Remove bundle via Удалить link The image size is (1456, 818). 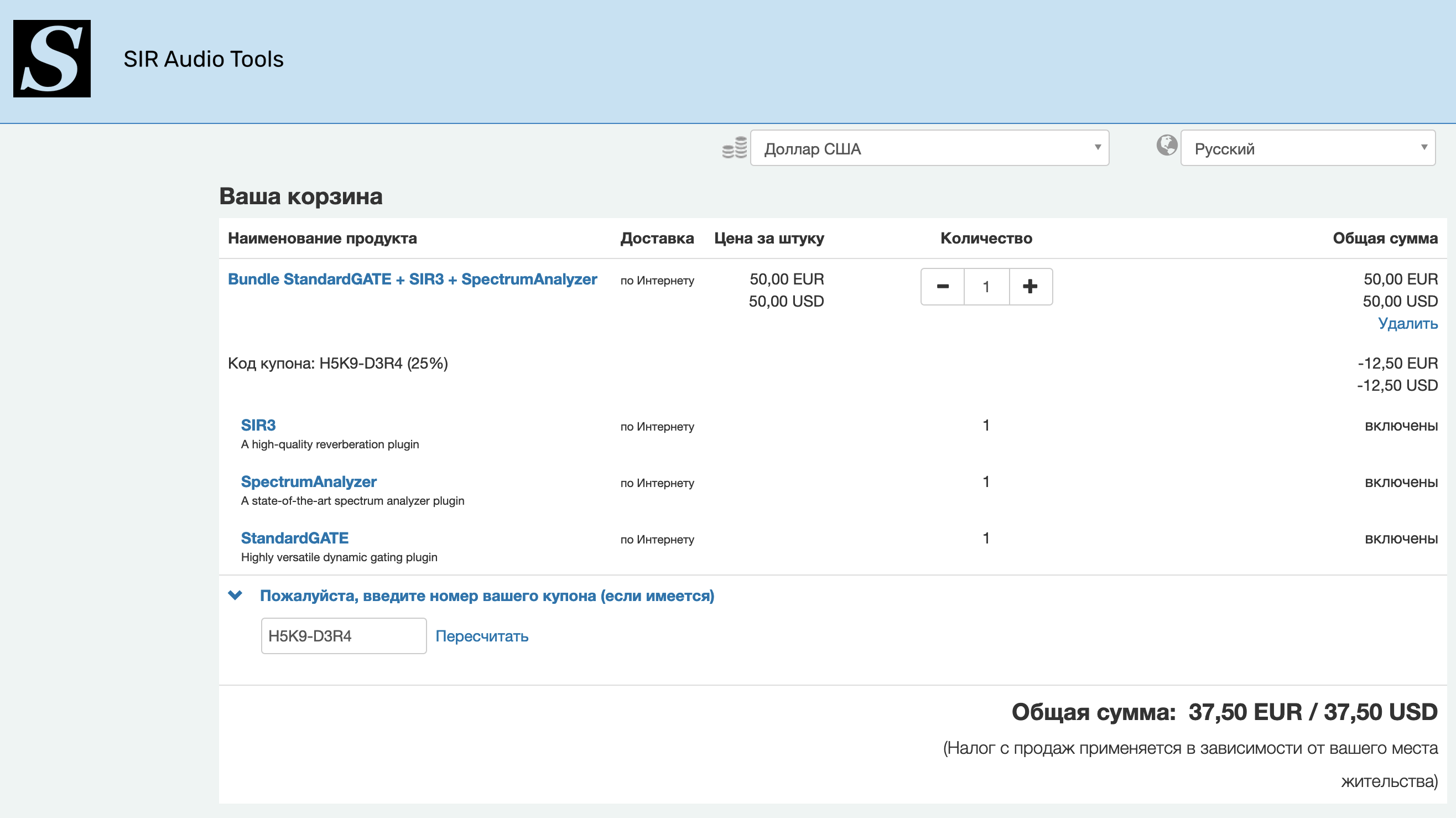pos(1407,323)
